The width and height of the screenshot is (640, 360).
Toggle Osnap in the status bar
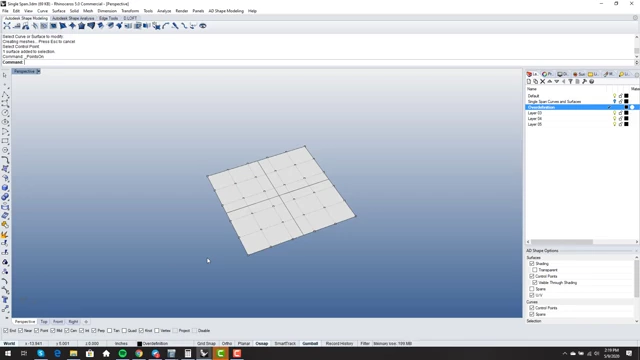coord(262,344)
